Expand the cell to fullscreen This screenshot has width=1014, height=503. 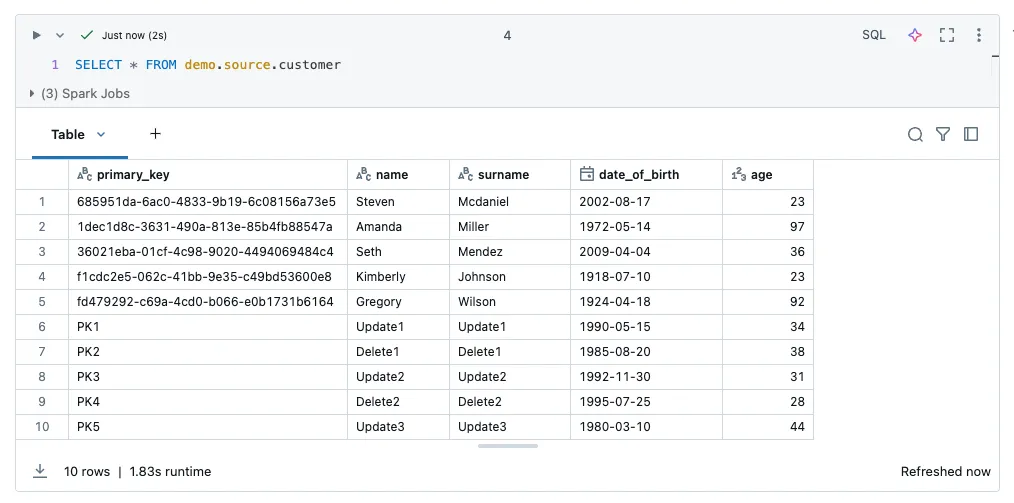click(x=947, y=35)
